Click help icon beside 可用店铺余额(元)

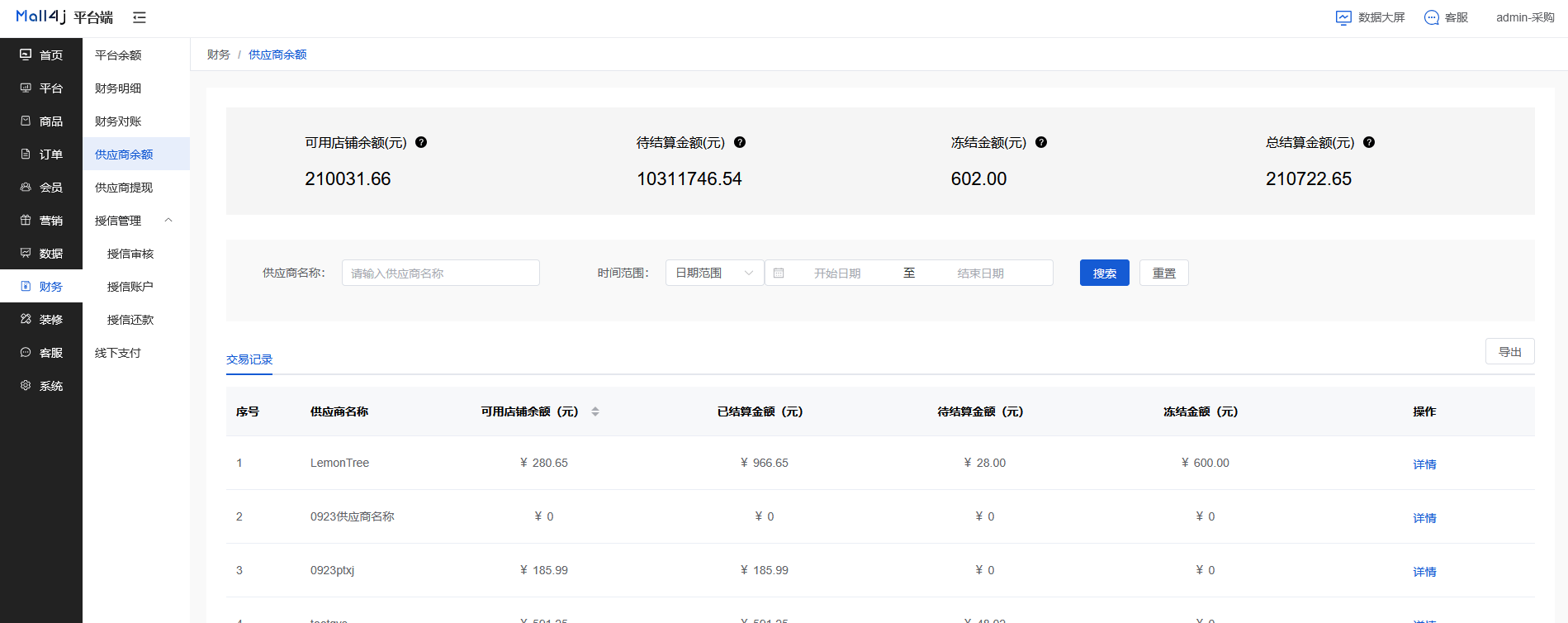(x=421, y=142)
